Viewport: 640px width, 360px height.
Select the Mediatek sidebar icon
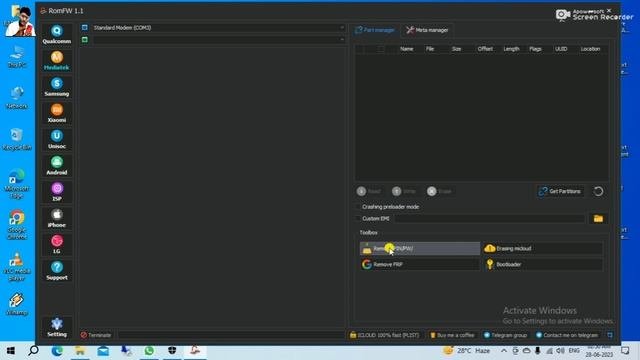(x=57, y=61)
